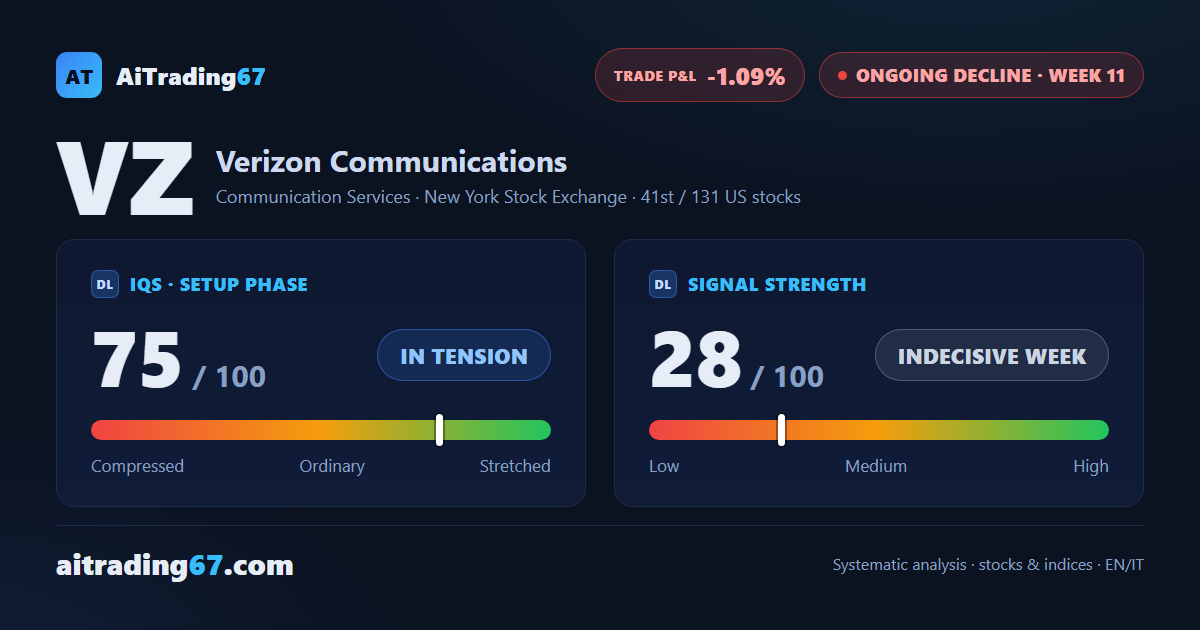Click the Verizon Communications title

coord(391,161)
